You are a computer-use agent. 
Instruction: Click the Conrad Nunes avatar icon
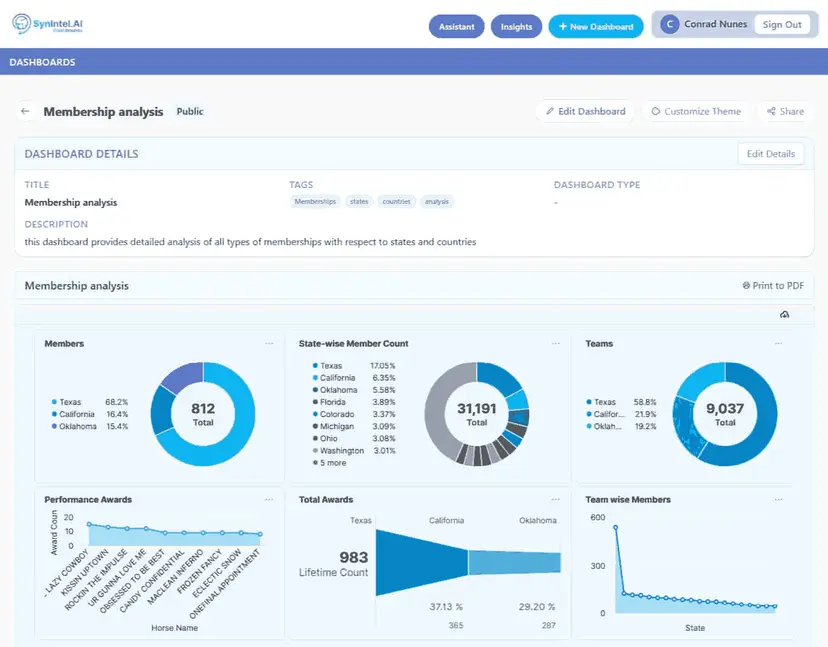click(x=670, y=24)
